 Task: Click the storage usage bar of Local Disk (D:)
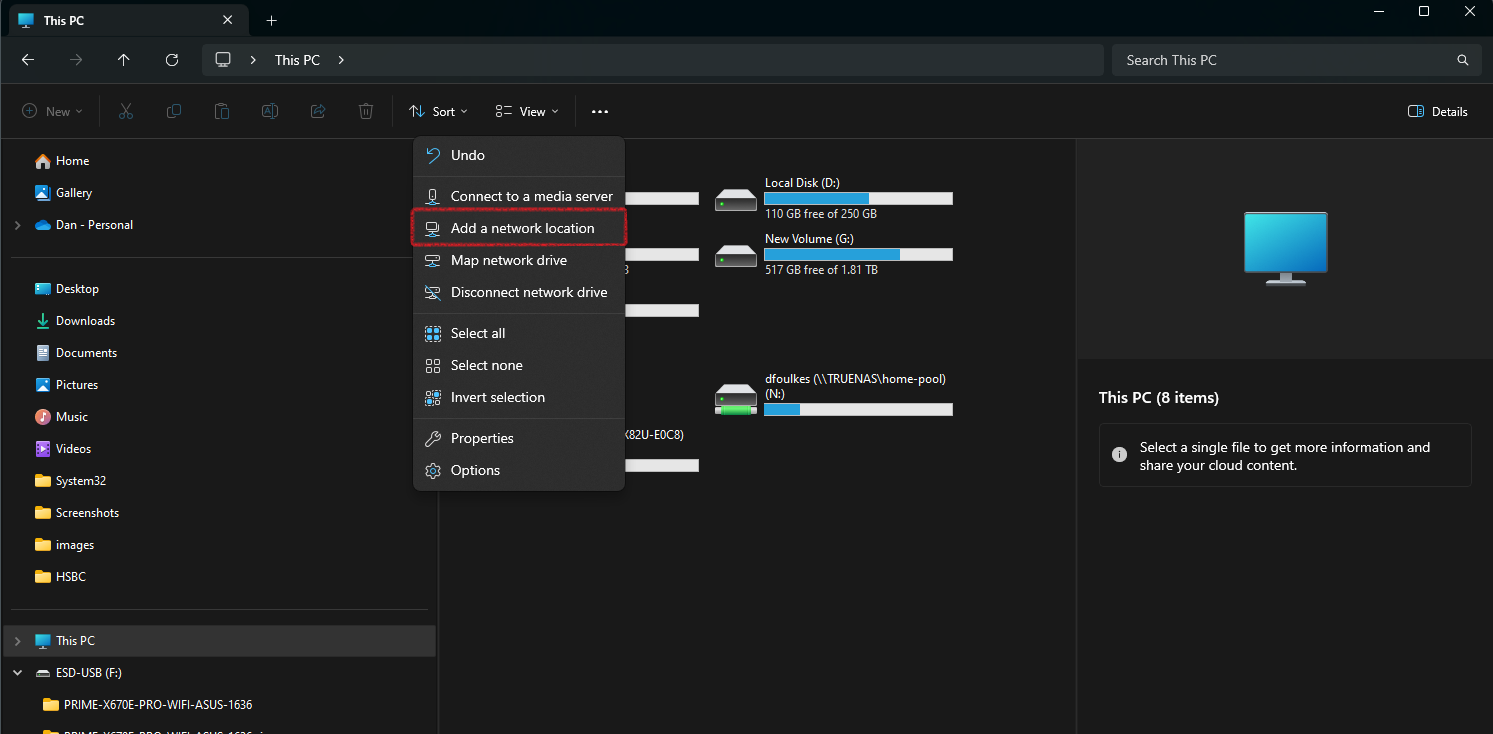click(857, 198)
